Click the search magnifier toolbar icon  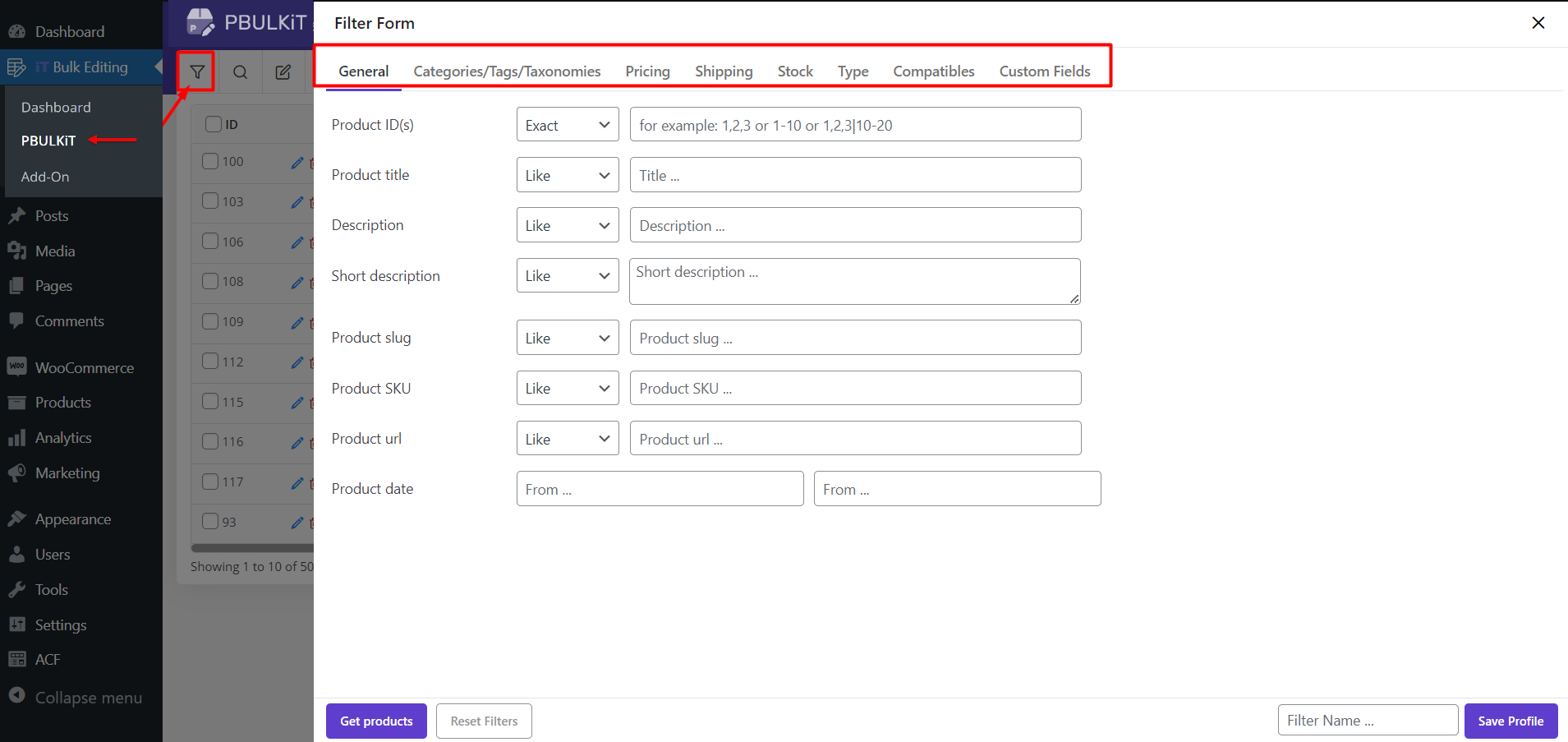pyautogui.click(x=240, y=72)
